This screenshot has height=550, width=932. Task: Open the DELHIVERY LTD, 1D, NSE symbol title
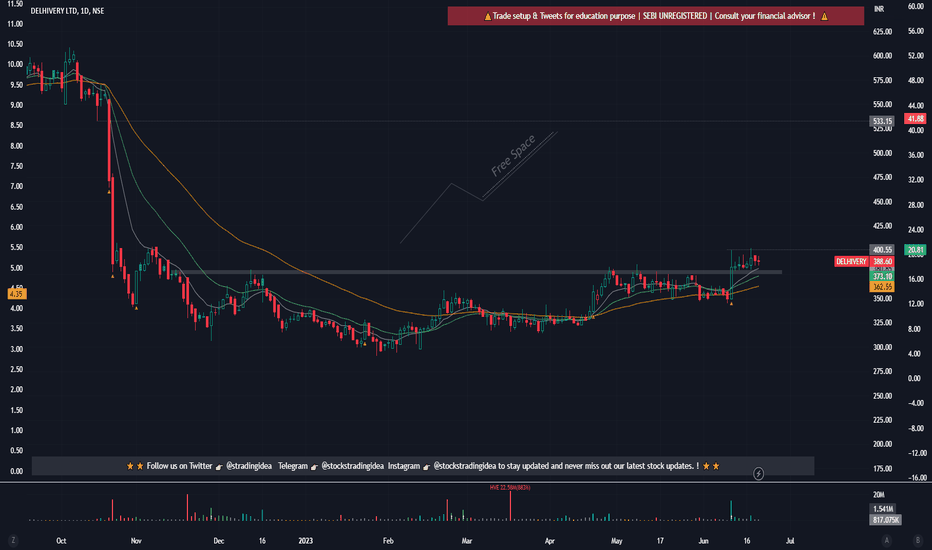click(67, 11)
